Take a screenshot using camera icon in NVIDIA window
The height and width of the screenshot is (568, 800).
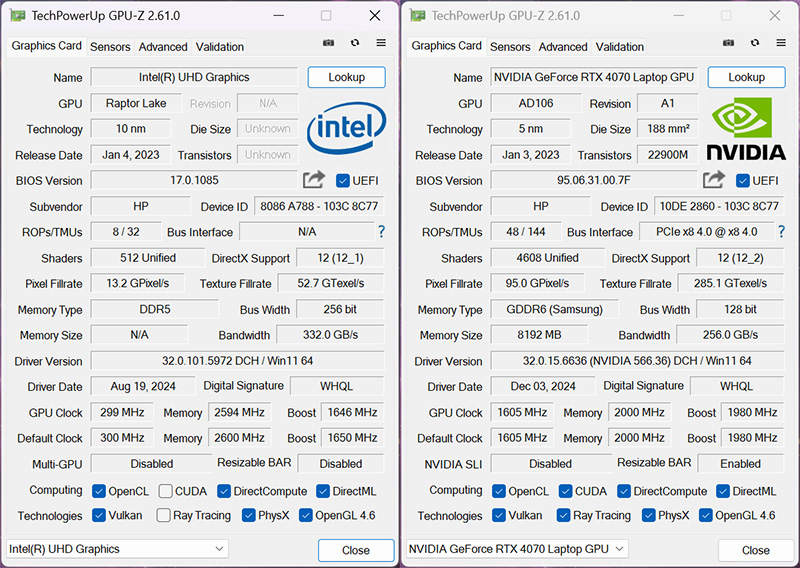729,43
